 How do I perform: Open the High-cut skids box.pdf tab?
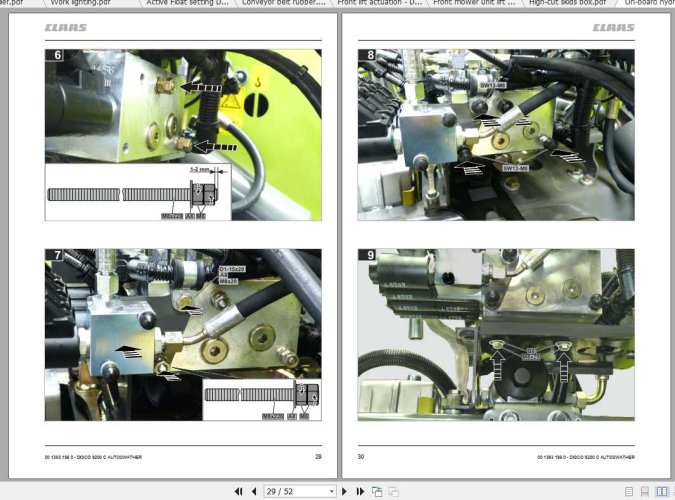coord(567,3)
